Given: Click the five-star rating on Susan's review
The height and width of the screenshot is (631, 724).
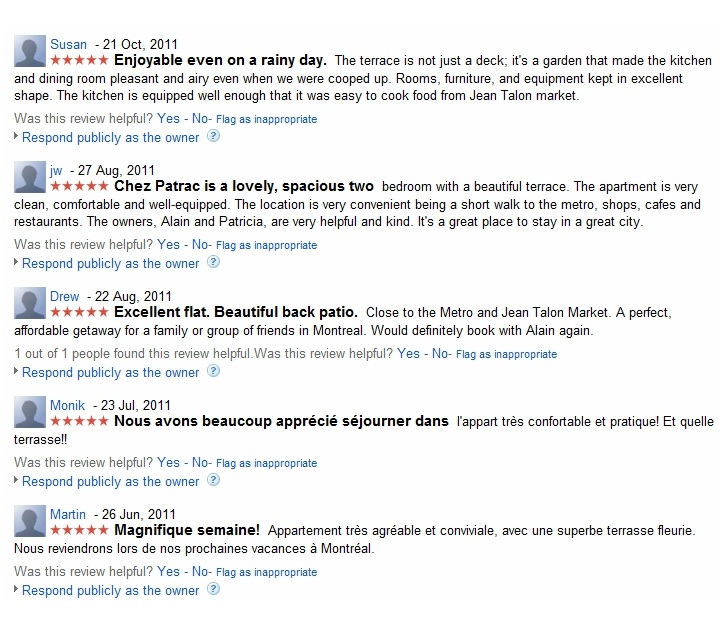Looking at the screenshot, I should click(79, 60).
